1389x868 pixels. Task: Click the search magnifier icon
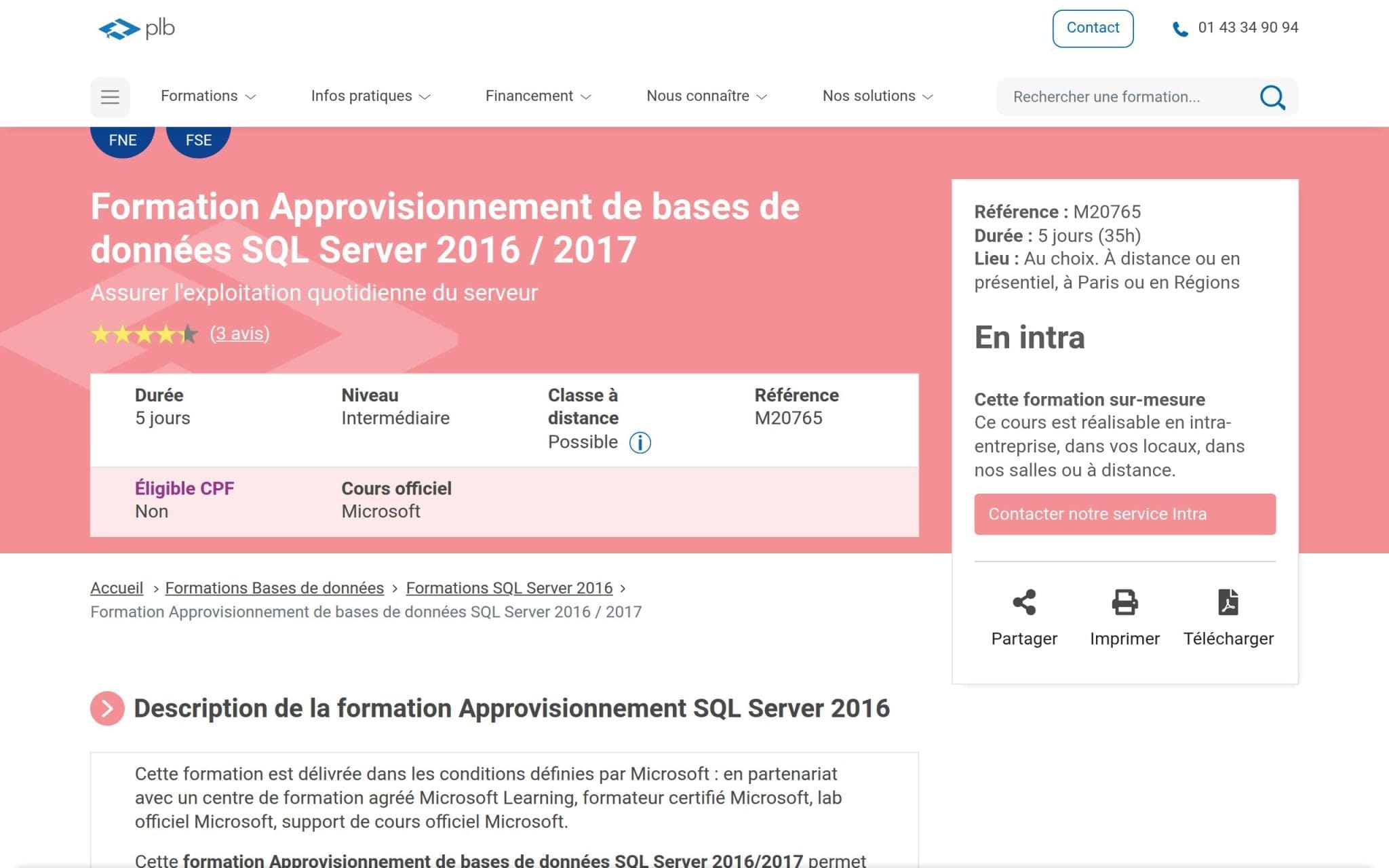(x=1272, y=97)
